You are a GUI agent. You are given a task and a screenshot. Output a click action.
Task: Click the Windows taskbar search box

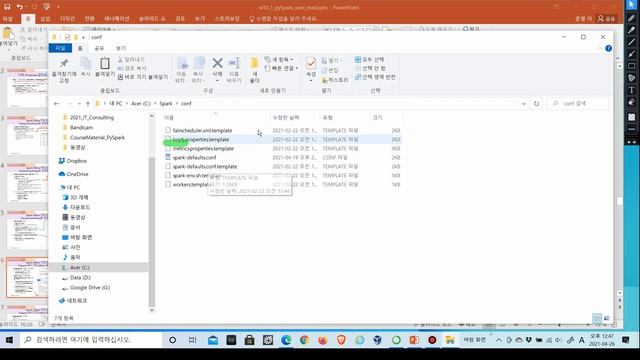click(91, 340)
